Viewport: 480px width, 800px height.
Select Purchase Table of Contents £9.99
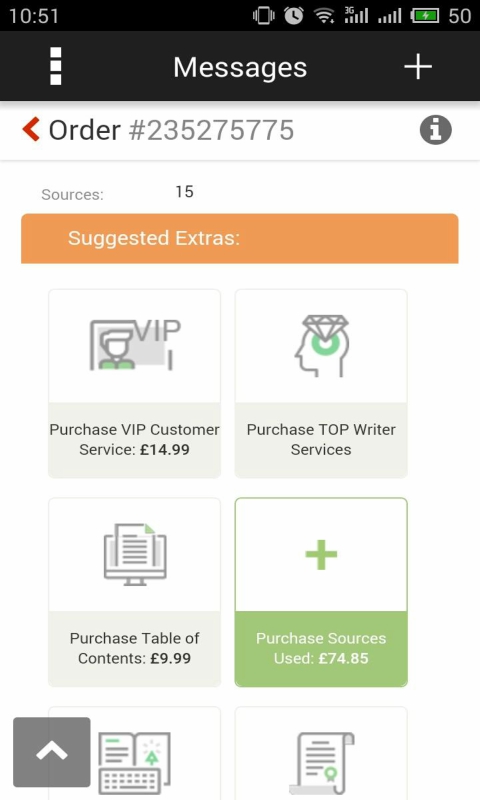coord(135,648)
